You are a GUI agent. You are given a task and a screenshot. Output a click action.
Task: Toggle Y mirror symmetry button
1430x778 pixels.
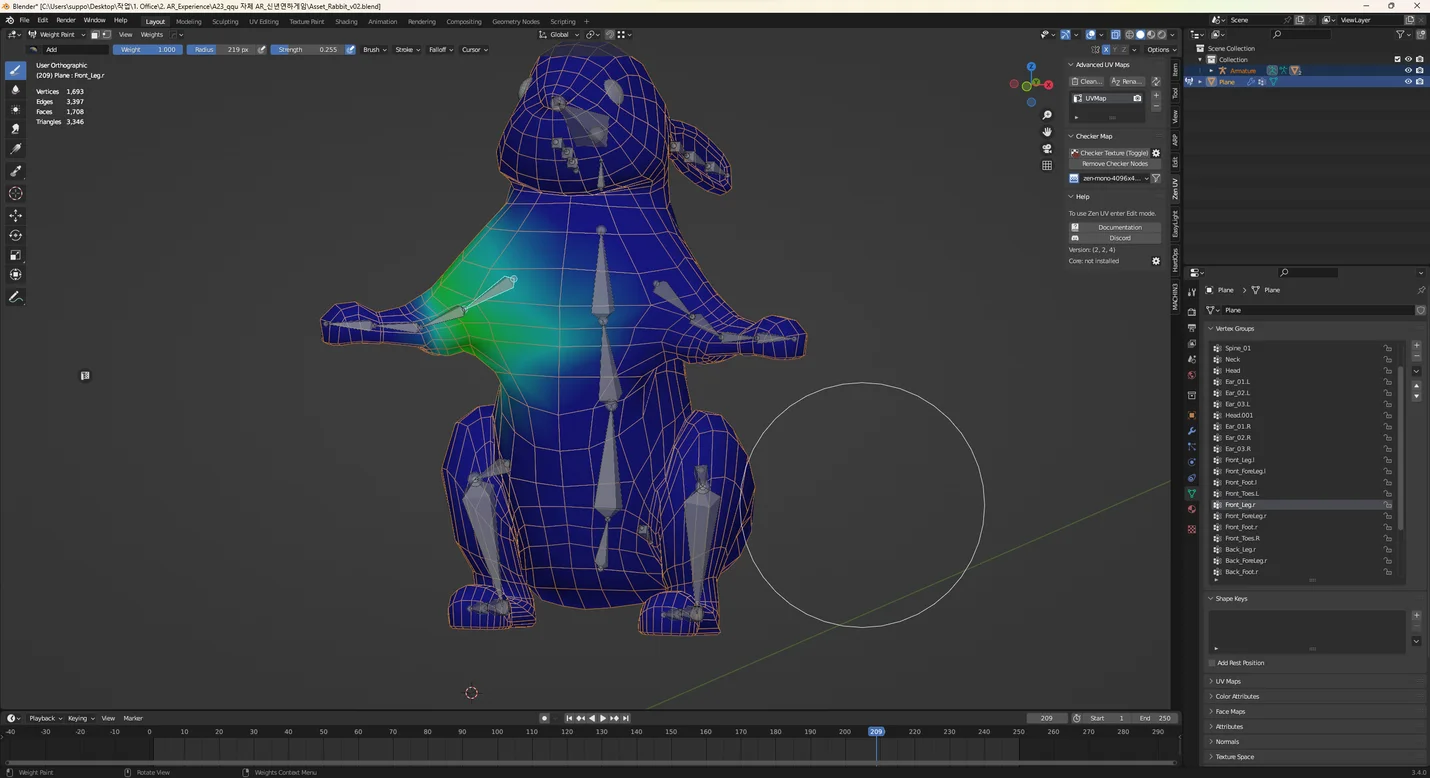(1114, 49)
